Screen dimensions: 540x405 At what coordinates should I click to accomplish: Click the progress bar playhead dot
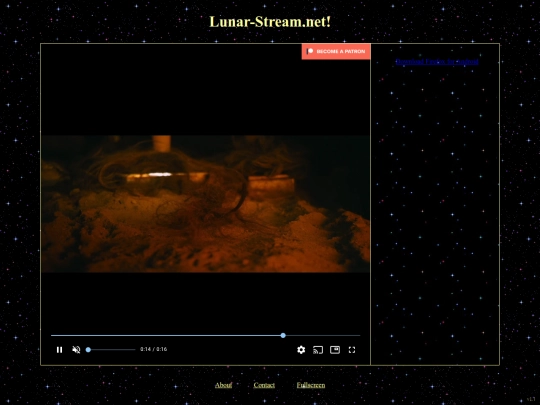point(283,335)
